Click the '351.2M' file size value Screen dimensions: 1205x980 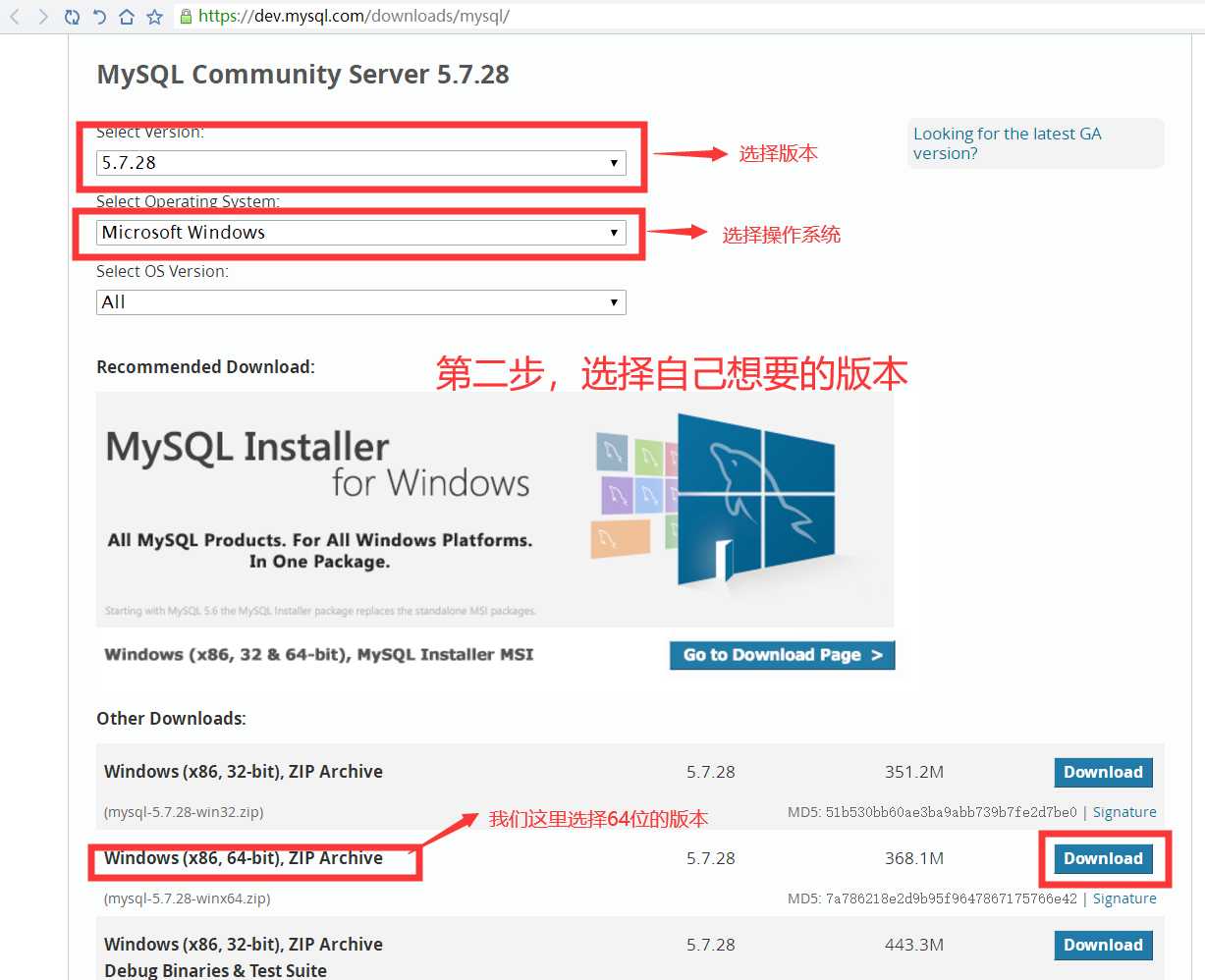tap(914, 772)
